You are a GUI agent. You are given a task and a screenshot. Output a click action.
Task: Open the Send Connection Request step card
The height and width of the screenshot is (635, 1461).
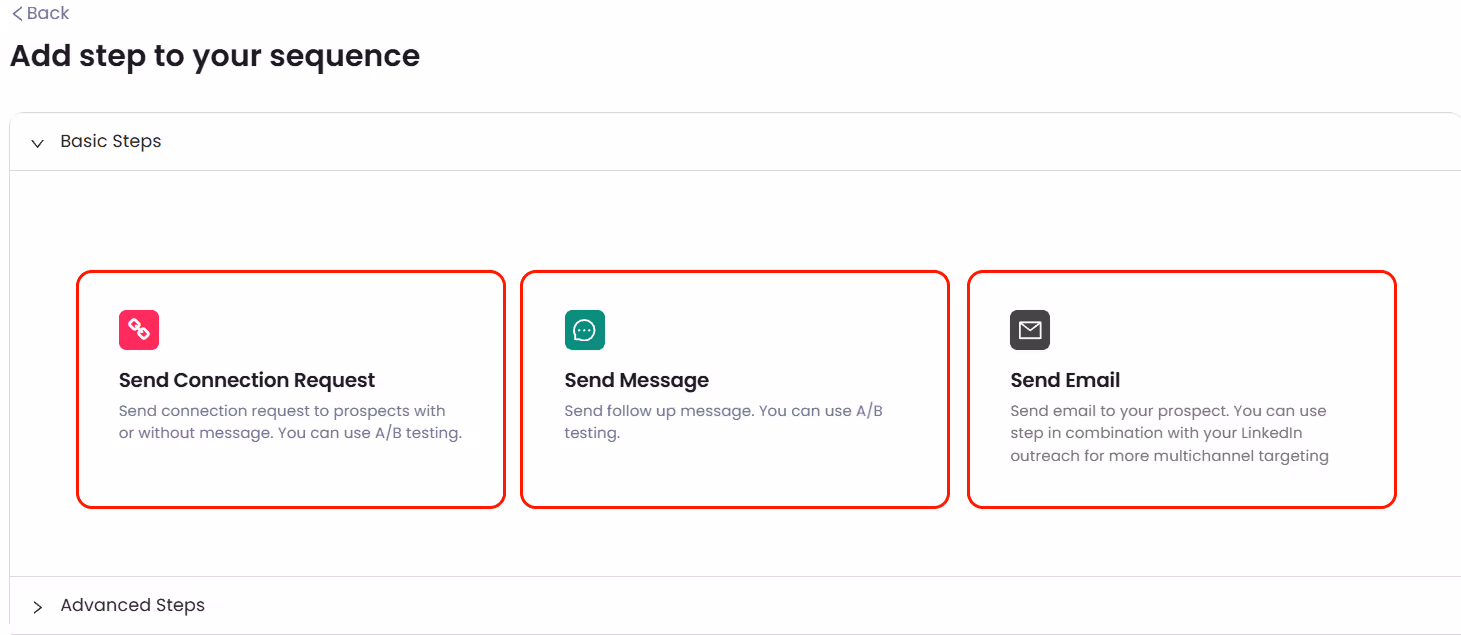pyautogui.click(x=290, y=389)
